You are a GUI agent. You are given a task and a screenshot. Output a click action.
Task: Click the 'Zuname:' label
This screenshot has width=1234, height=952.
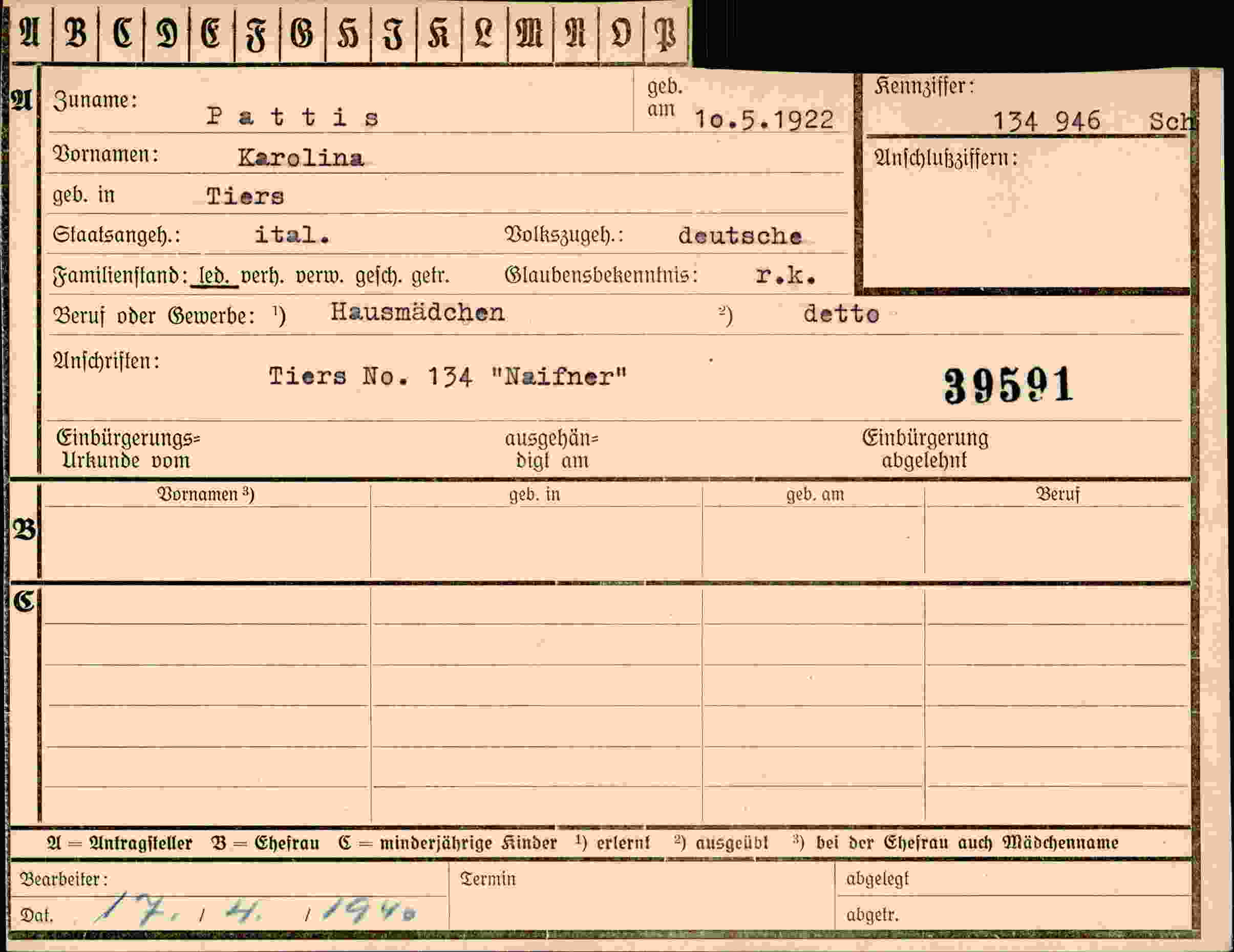(95, 100)
